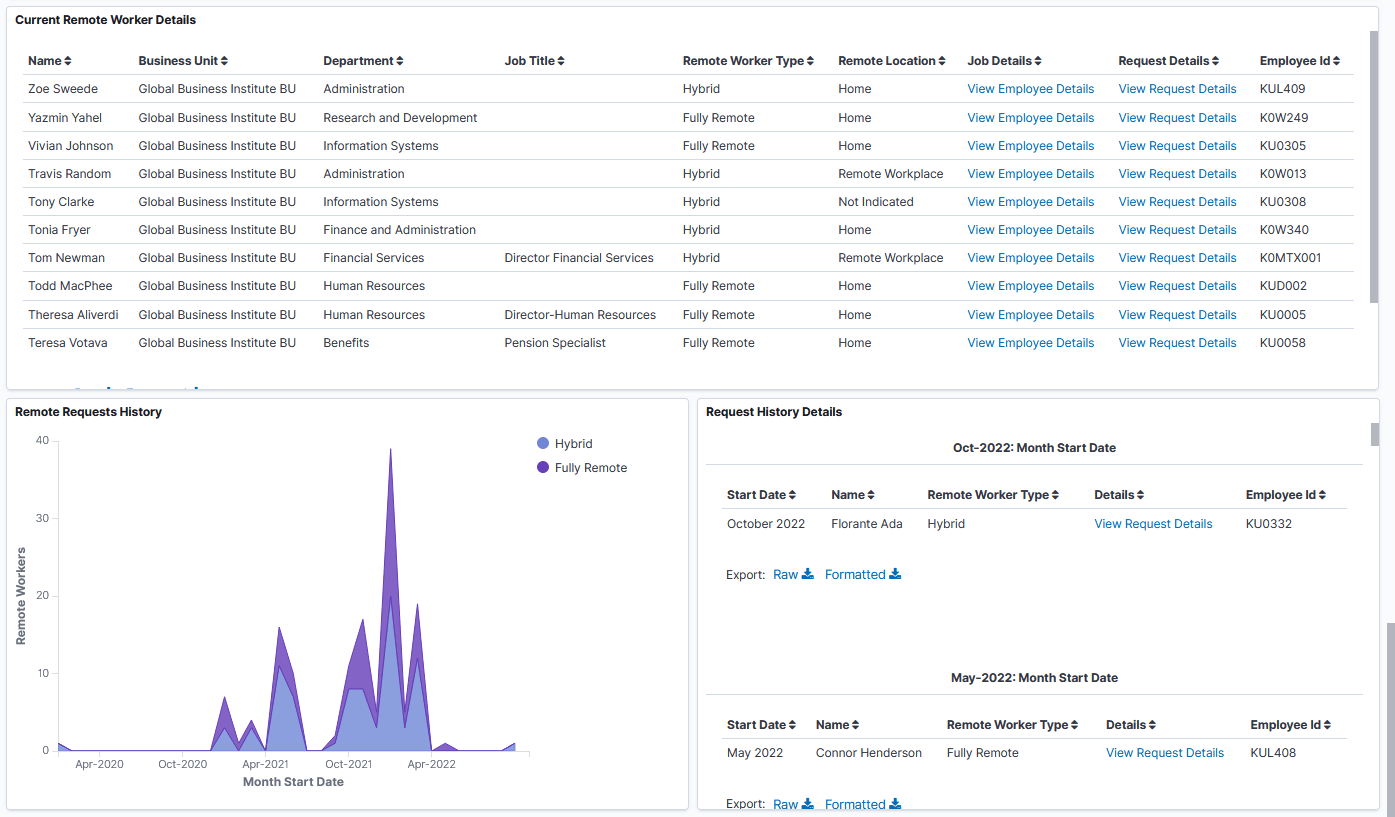The height and width of the screenshot is (817, 1395).
Task: Sort the Name column in May-2022 table
Action: (858, 724)
